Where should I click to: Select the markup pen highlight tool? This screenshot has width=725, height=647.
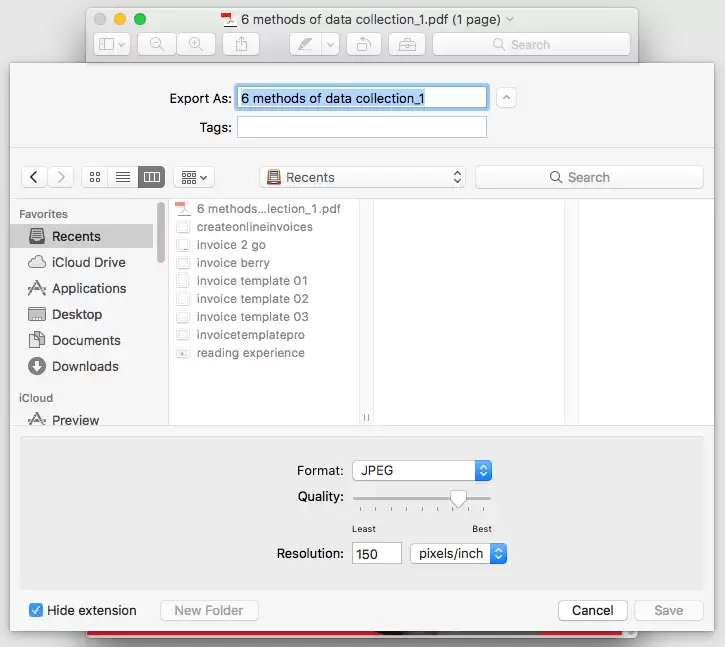click(x=305, y=44)
